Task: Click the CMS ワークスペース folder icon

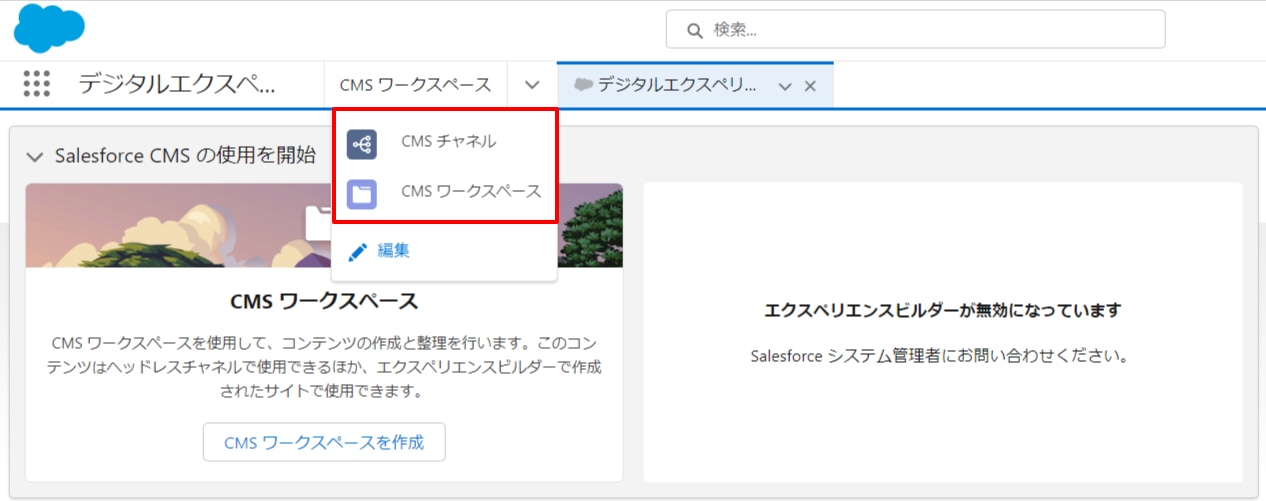Action: 362,193
